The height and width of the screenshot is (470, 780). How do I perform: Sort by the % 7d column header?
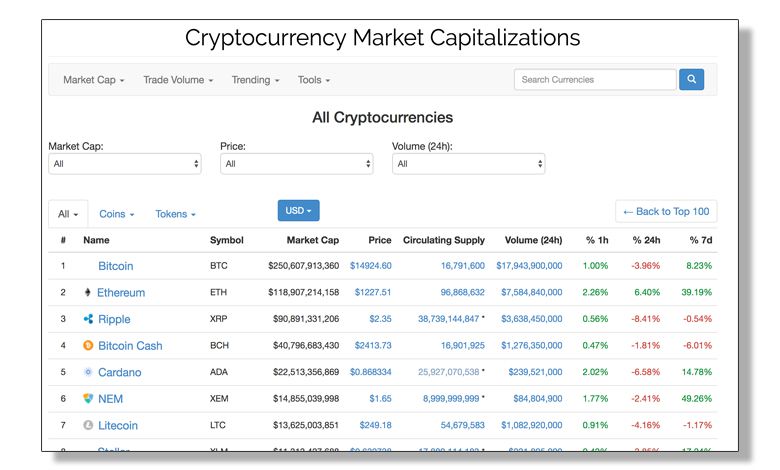coord(701,240)
